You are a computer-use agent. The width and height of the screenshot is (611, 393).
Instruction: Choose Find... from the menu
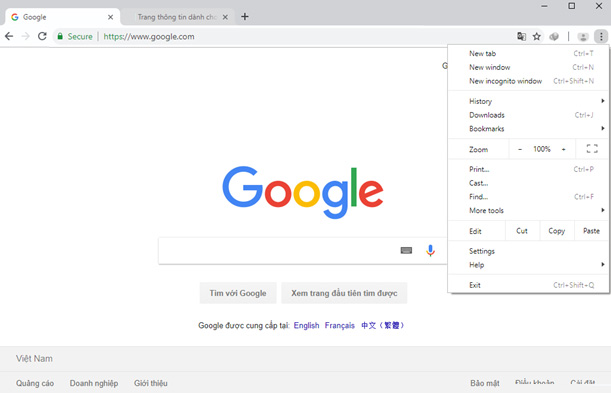(x=528, y=197)
